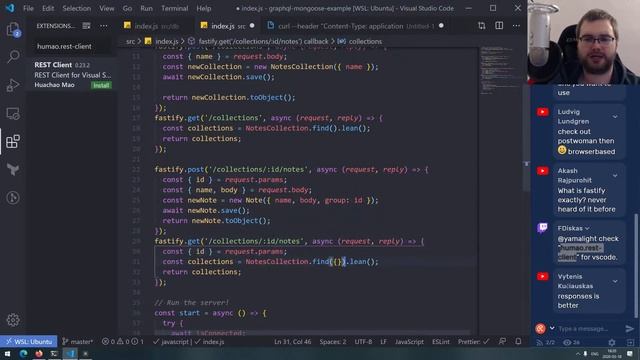Open Extensions panel more actions ellipsis
This screenshot has height=360, width=640.
(104, 26)
